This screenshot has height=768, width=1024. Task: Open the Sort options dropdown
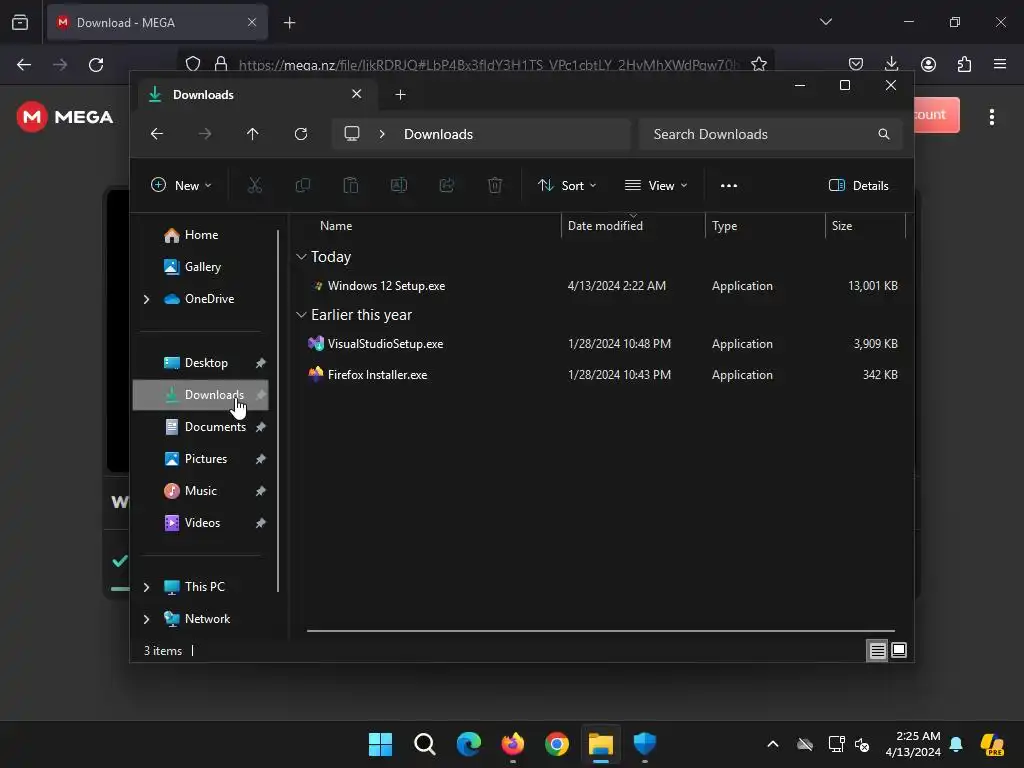tap(567, 185)
